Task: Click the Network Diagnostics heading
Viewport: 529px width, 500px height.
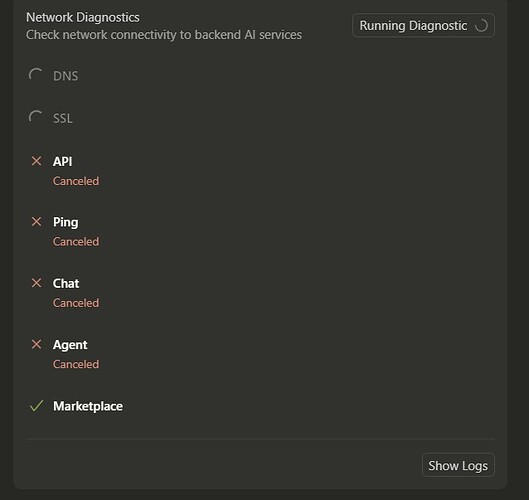Action: 83,18
